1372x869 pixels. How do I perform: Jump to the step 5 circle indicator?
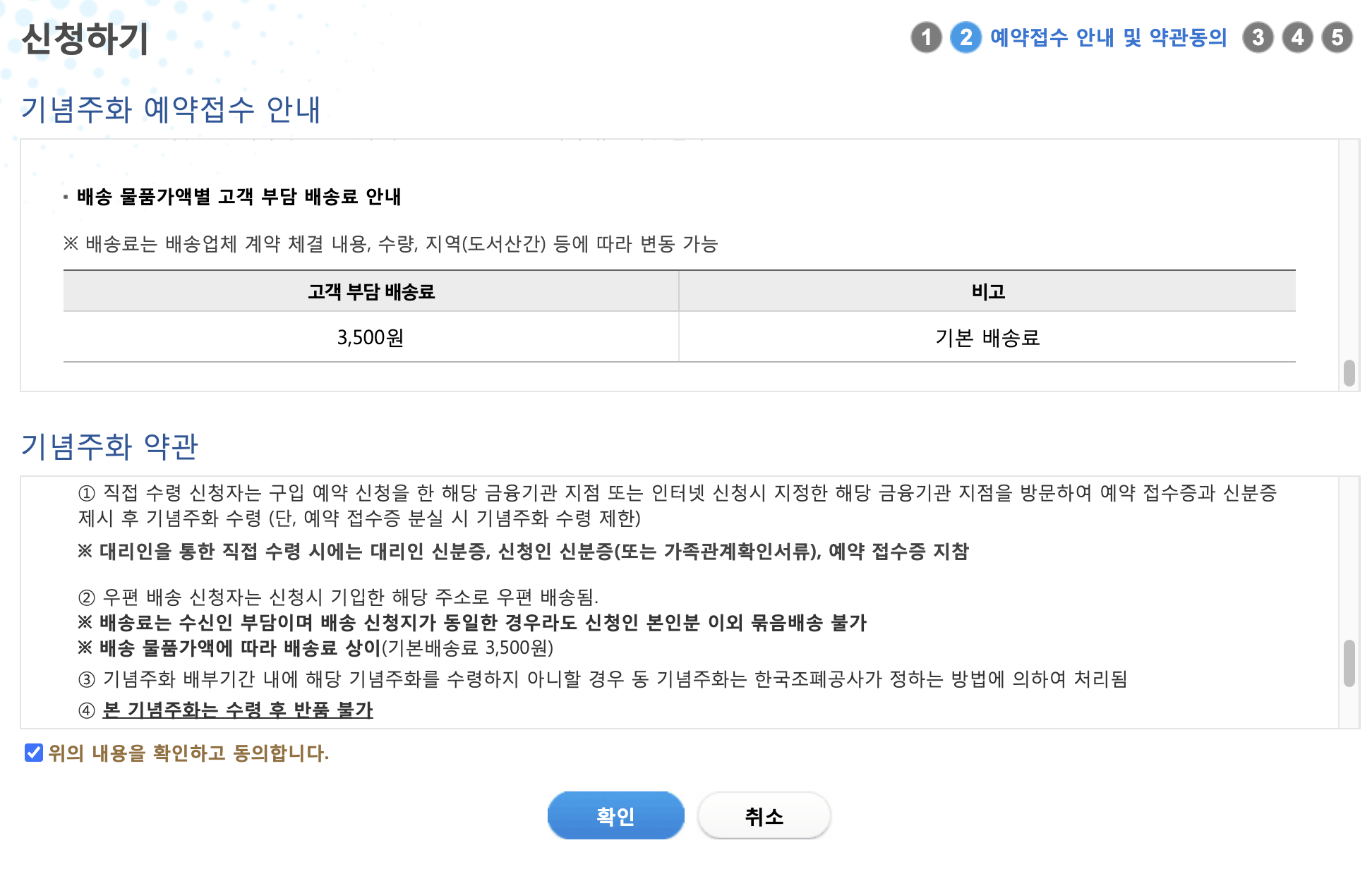tap(1337, 37)
